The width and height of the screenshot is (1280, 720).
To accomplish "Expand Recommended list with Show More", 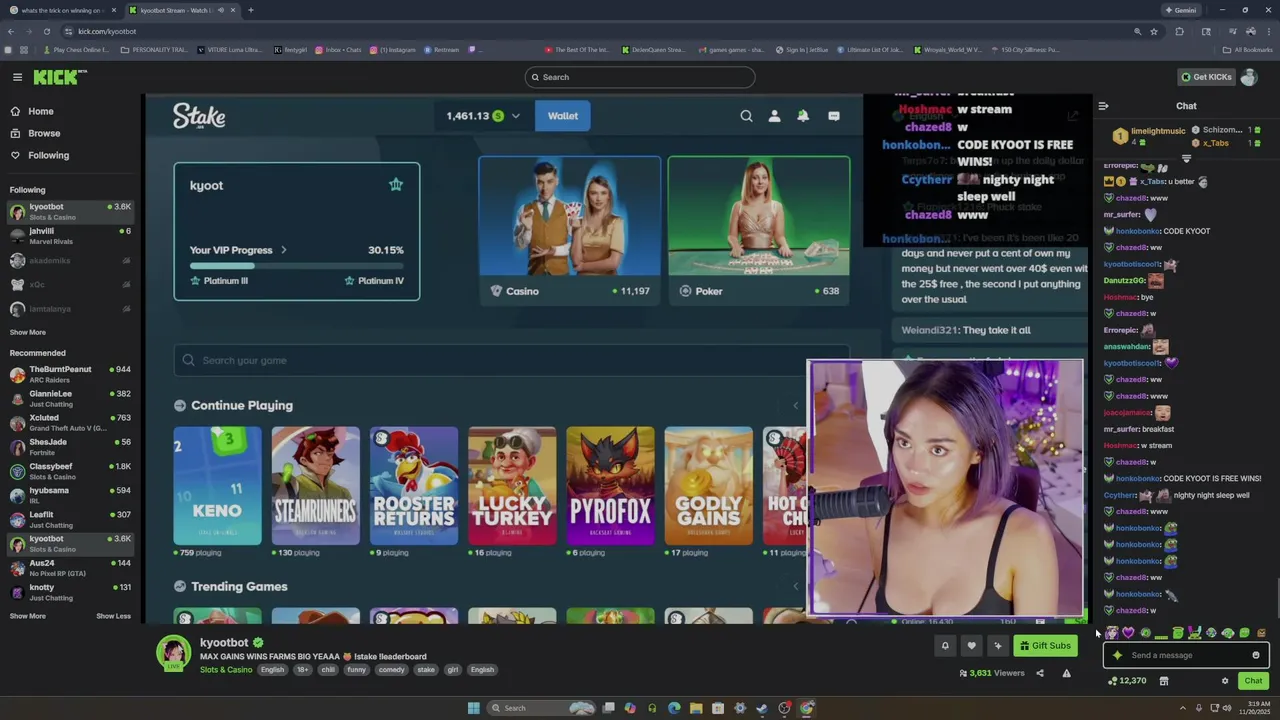I will [x=28, y=616].
